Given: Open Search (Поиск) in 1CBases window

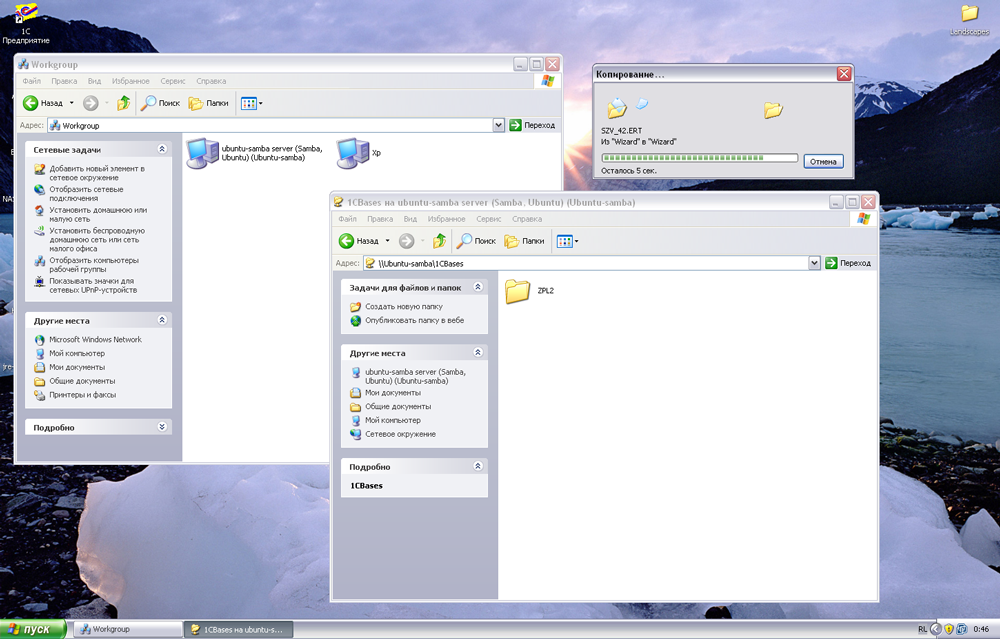Looking at the screenshot, I should point(476,240).
